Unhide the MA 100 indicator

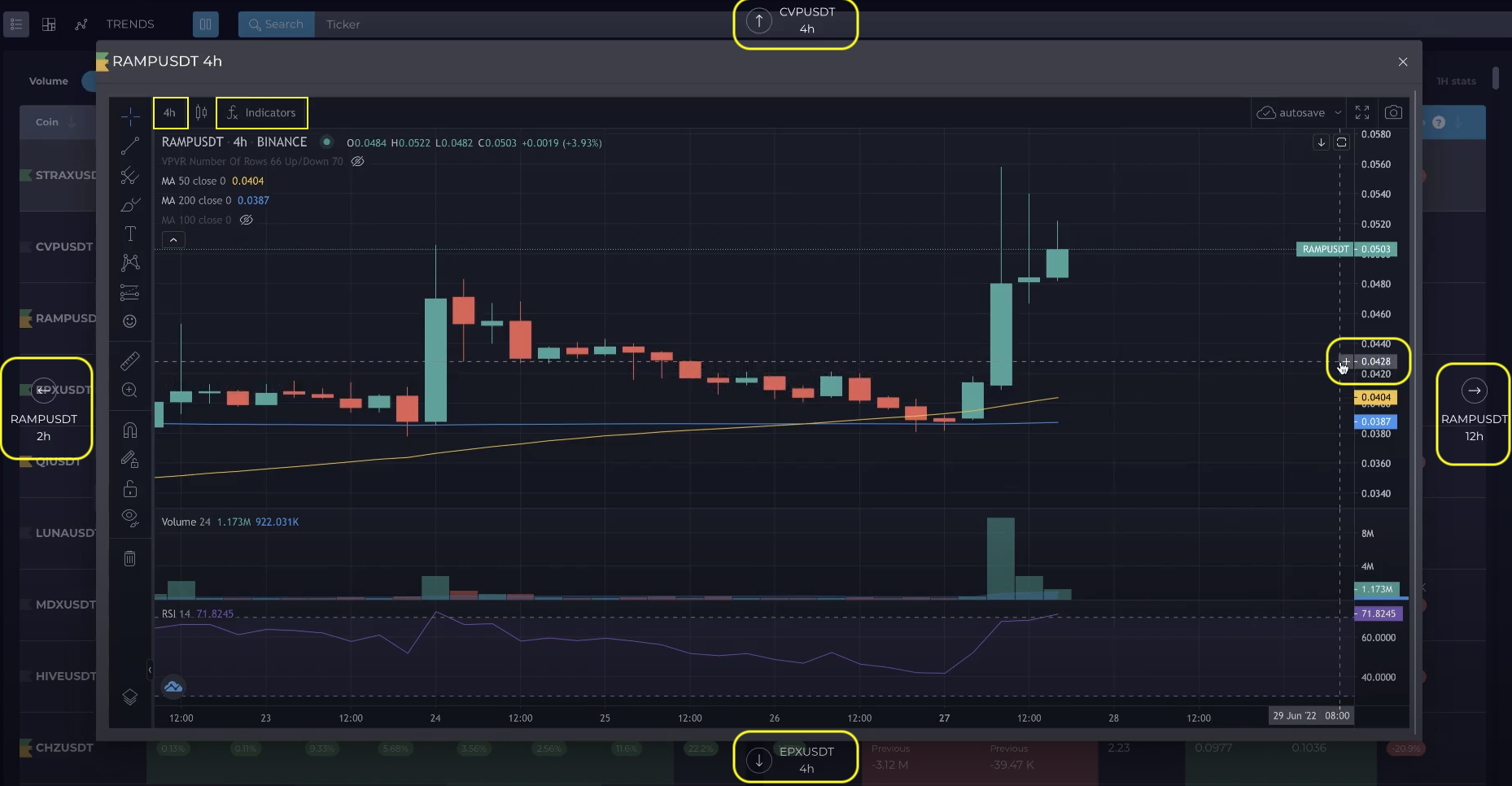tap(247, 220)
